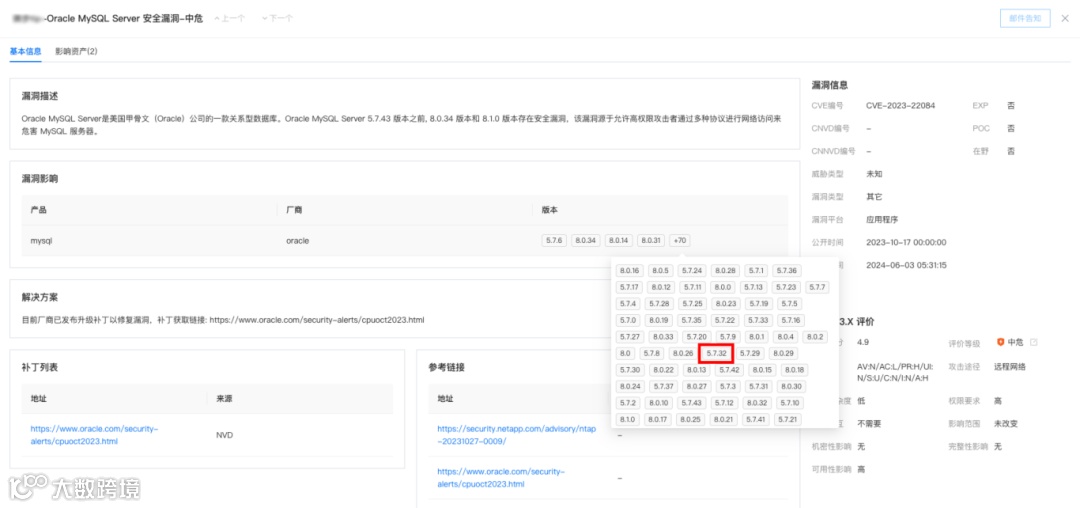The image size is (1080, 508).
Task: Click the 8.0.33 version tag
Action: pyautogui.click(x=663, y=337)
